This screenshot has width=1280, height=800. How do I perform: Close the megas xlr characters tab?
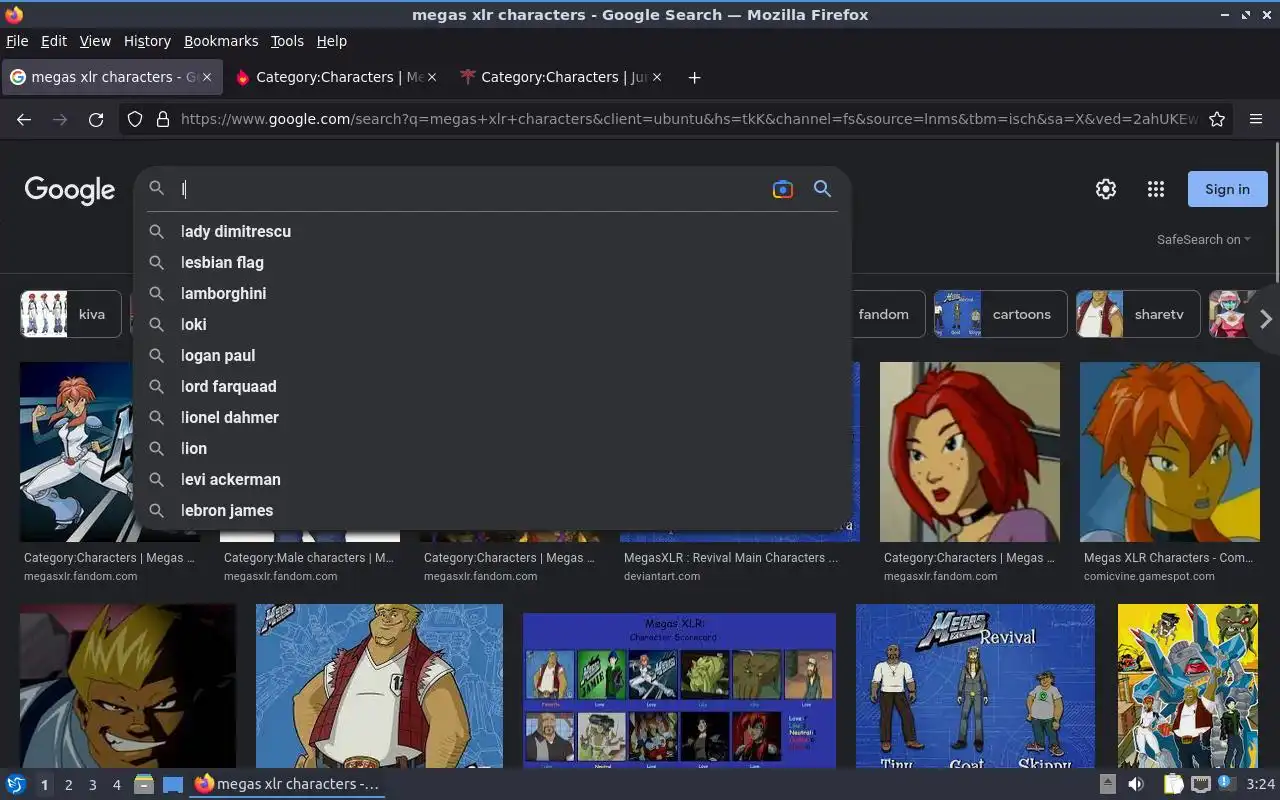click(x=207, y=77)
